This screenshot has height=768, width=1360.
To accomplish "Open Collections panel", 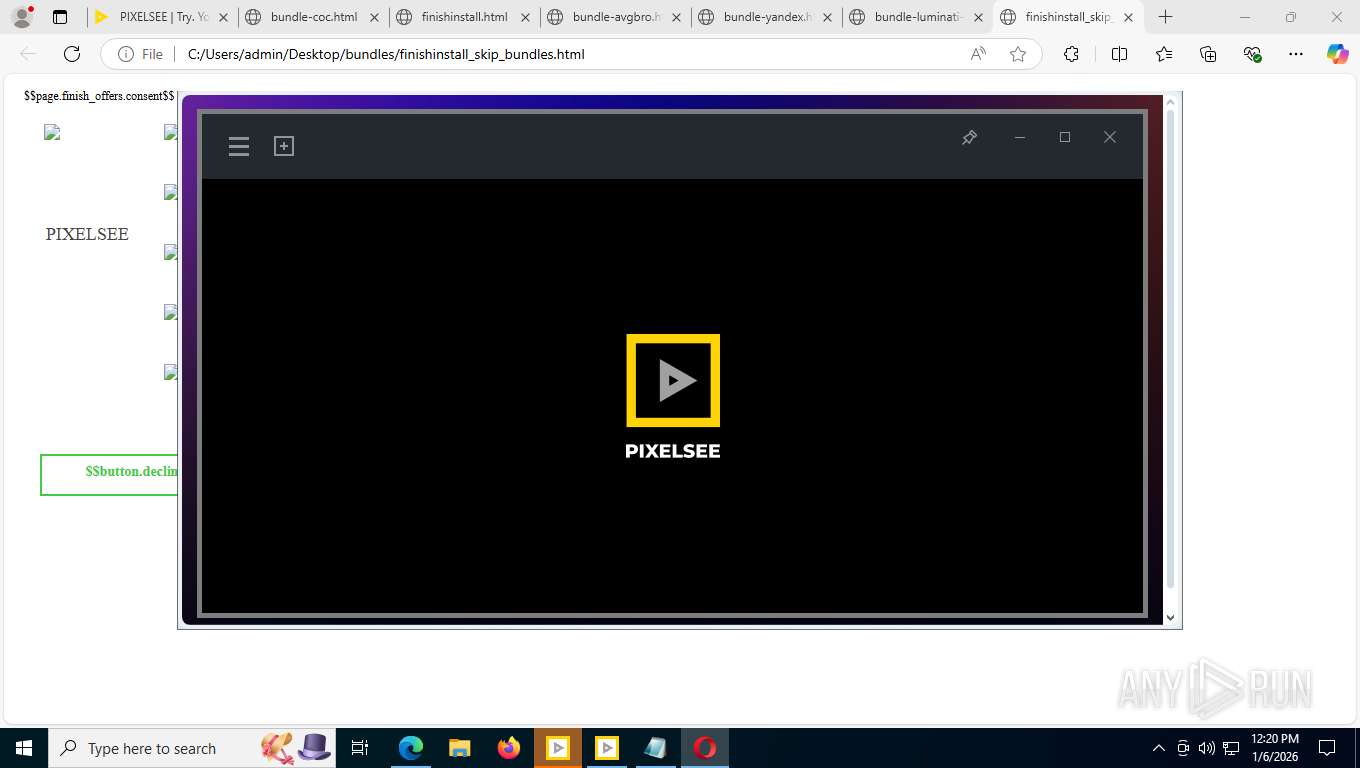I will [x=1208, y=54].
